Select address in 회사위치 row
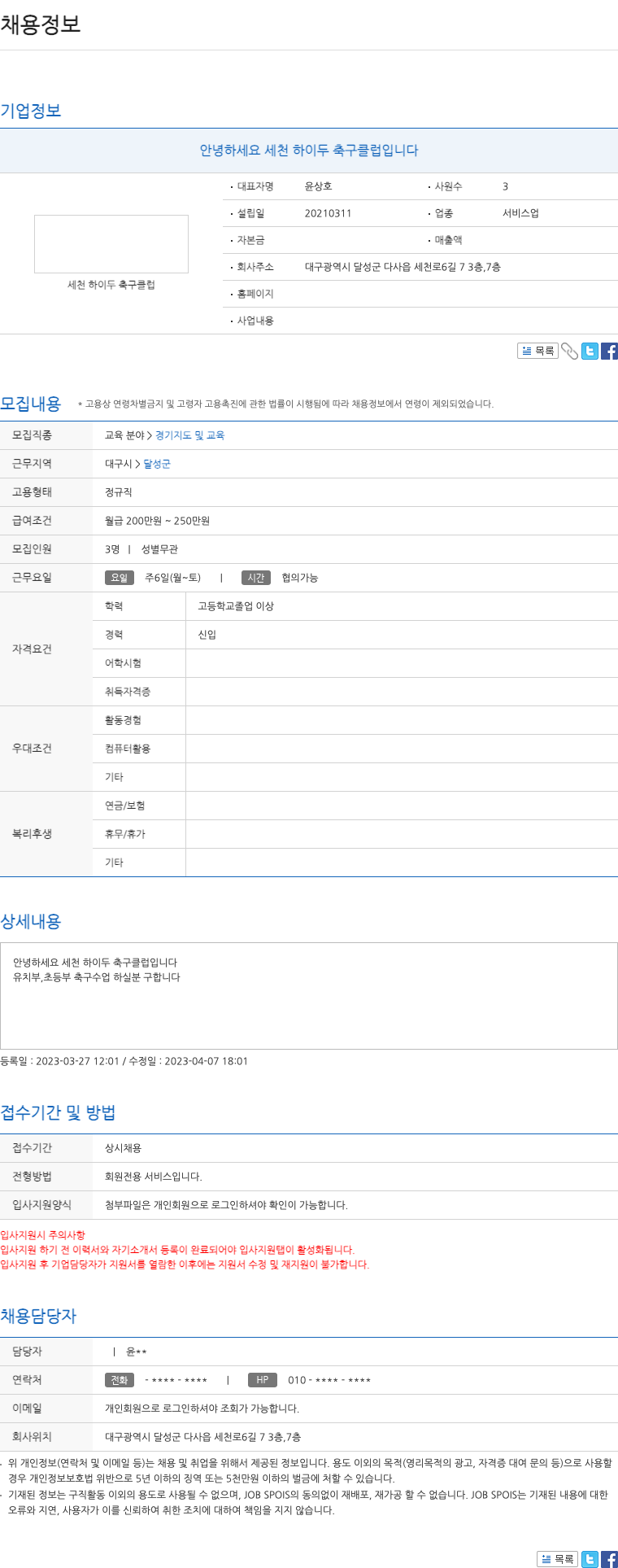The height and width of the screenshot is (1568, 618). pos(202,1437)
